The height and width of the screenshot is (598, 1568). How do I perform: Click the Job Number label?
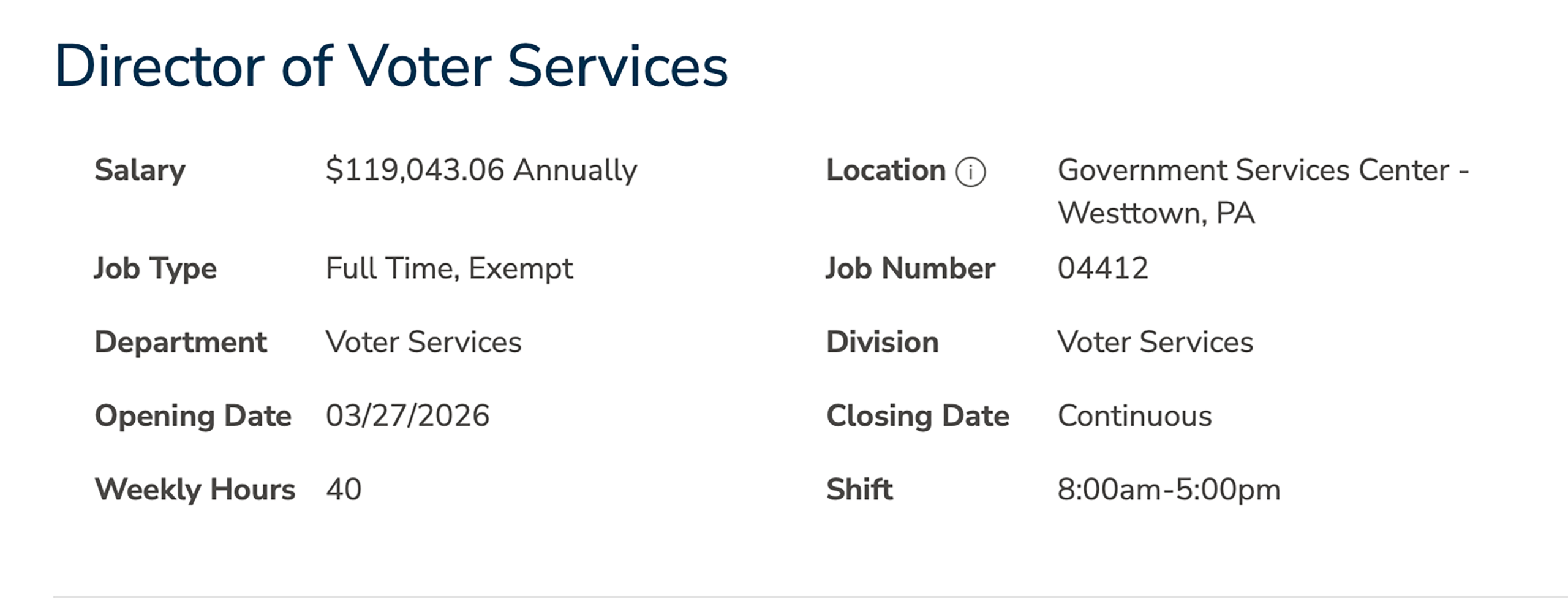tap(910, 268)
